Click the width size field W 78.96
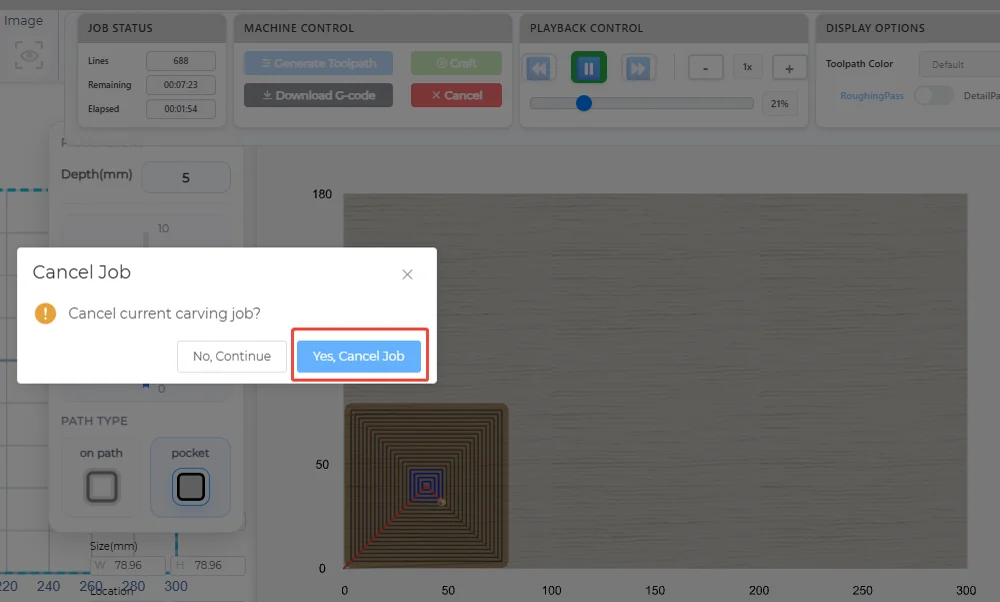The width and height of the screenshot is (1000, 602). [x=128, y=565]
